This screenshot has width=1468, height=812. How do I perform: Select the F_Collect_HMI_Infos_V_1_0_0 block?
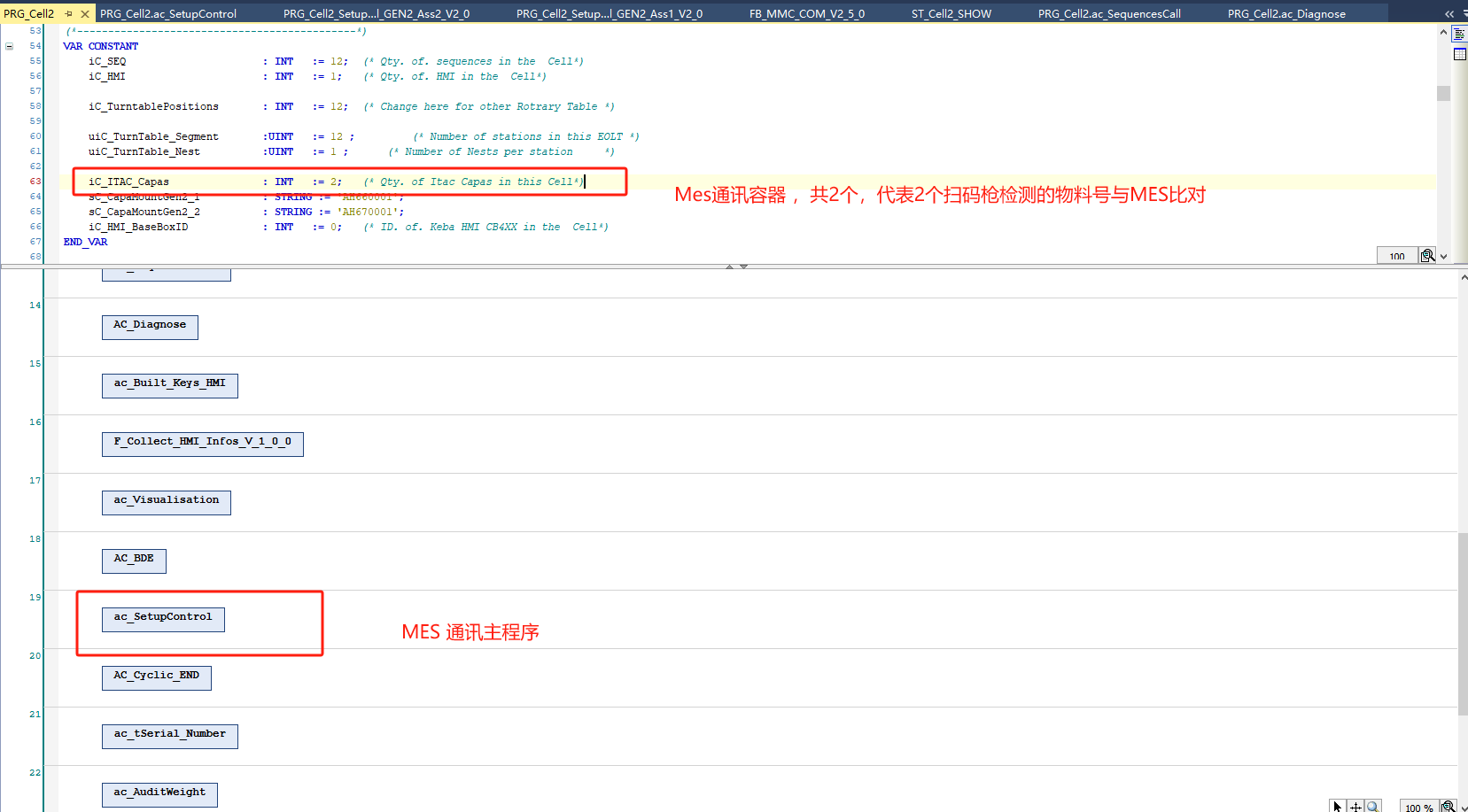pos(202,444)
